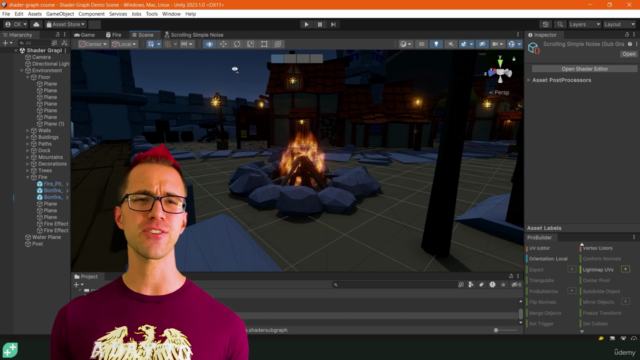640x360 pixels.
Task: Toggle Scene effects (skybox, fog) button
Action: 463,44
